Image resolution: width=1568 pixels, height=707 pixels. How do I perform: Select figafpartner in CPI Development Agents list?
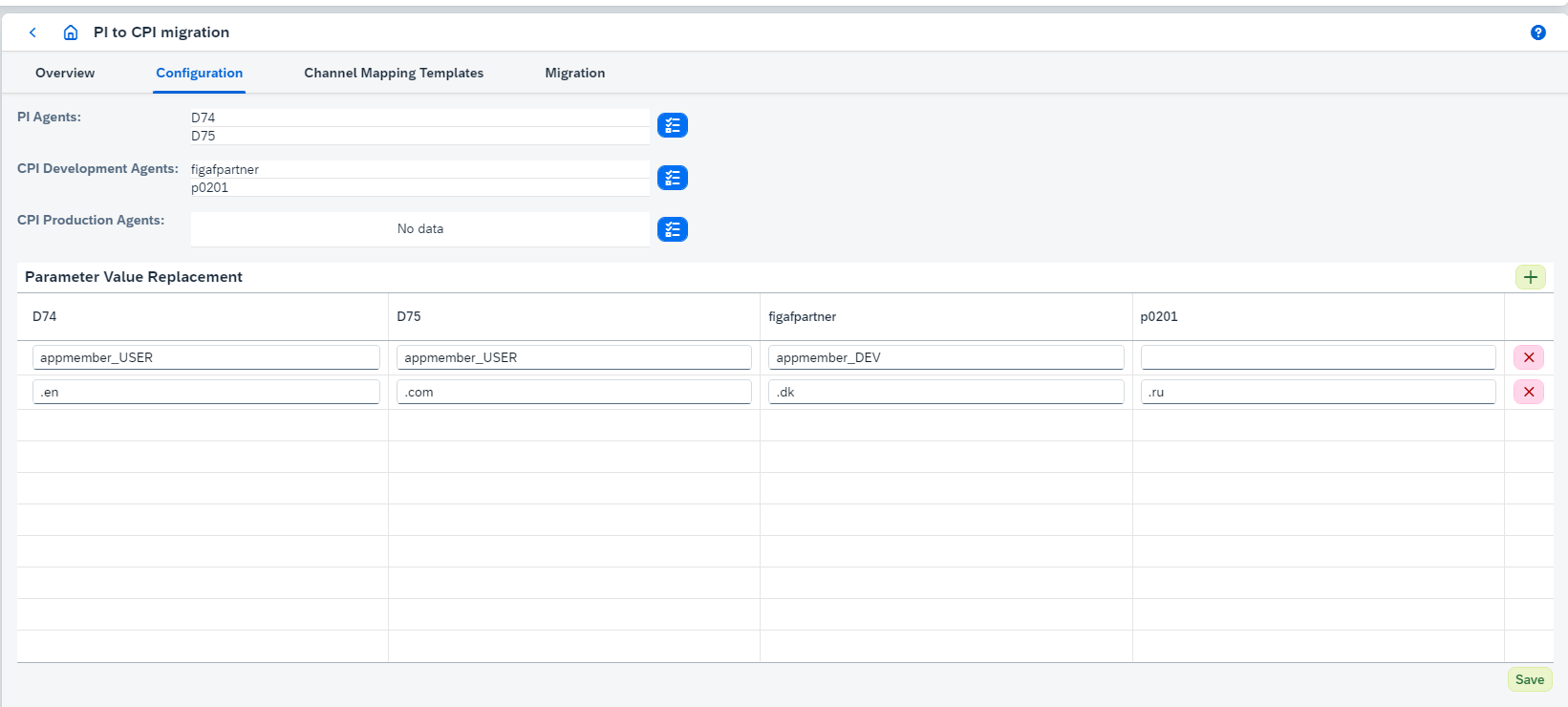coord(420,169)
